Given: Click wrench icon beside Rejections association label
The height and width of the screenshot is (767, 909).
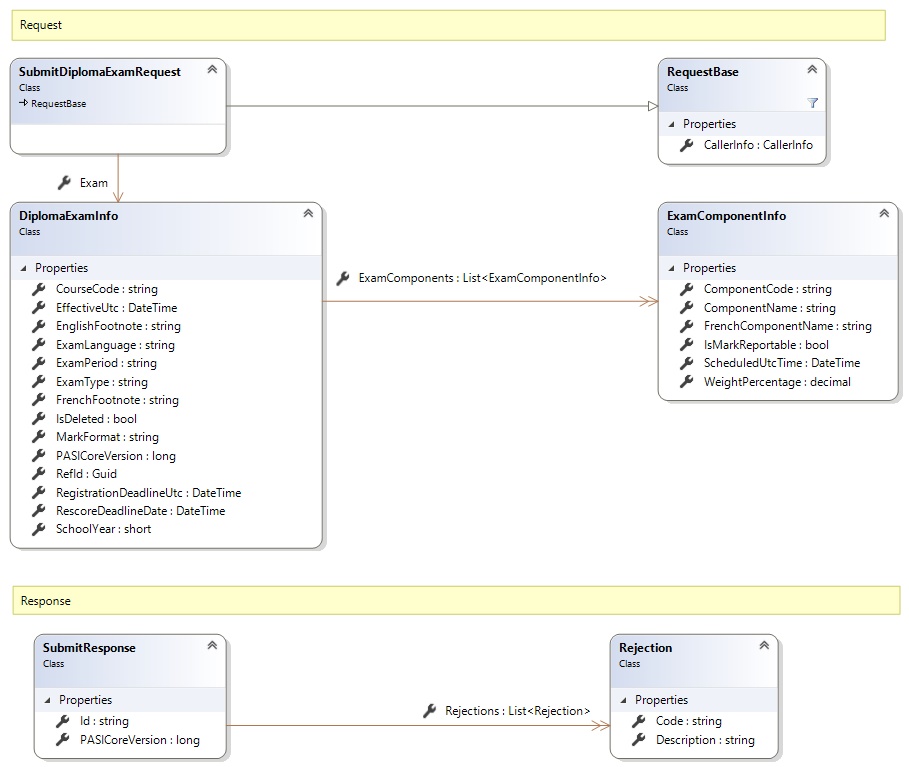Looking at the screenshot, I should (x=429, y=711).
